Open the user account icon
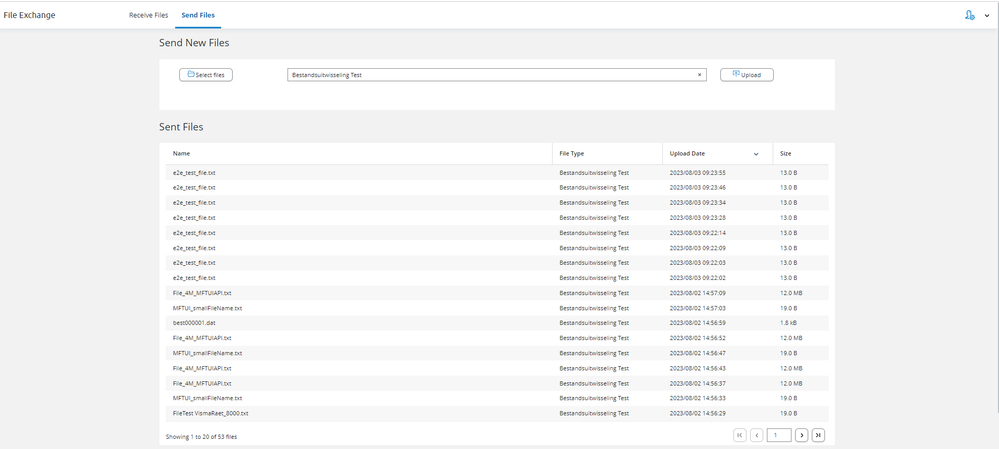 [969, 15]
